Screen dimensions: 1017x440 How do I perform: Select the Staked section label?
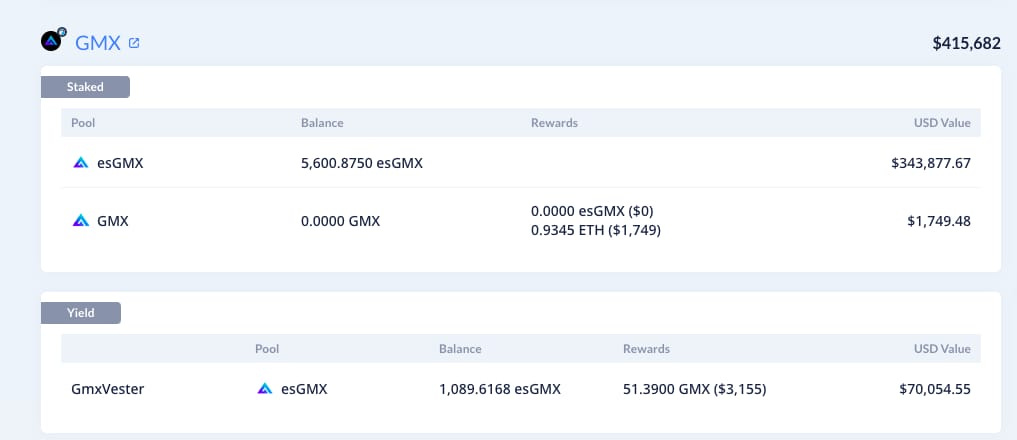(85, 87)
